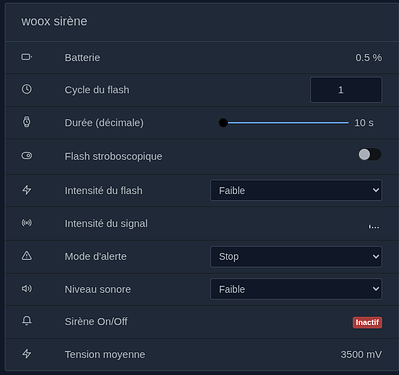Open the Mode d'alerte dropdown showing Stop

coord(296,256)
